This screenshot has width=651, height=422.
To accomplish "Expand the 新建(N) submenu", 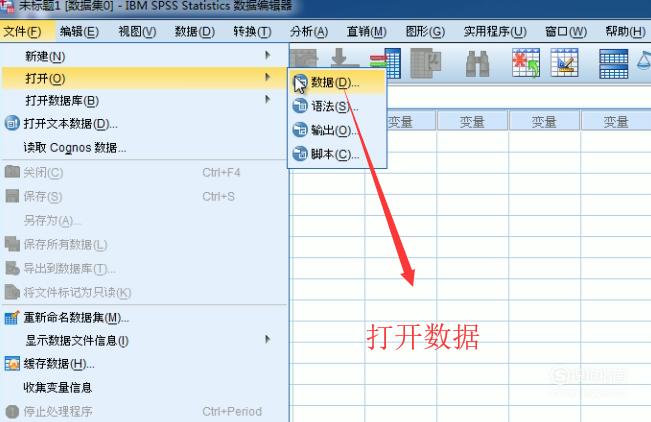I will tap(143, 56).
